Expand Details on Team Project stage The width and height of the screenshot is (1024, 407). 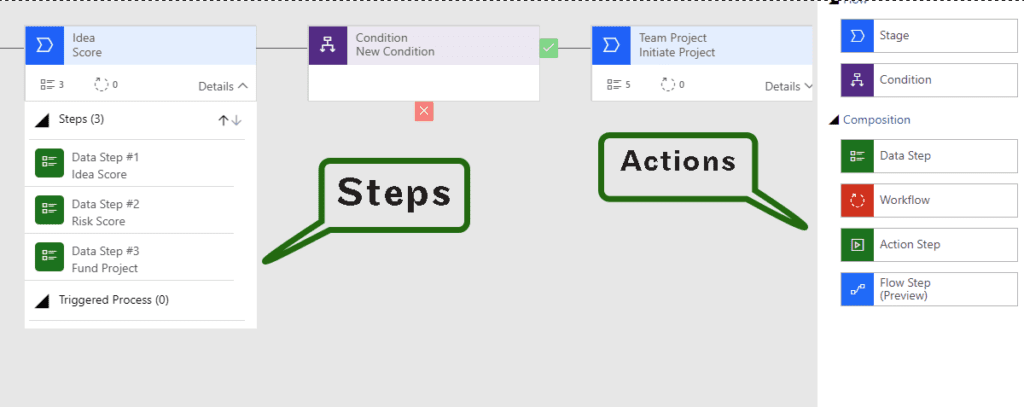[x=789, y=86]
